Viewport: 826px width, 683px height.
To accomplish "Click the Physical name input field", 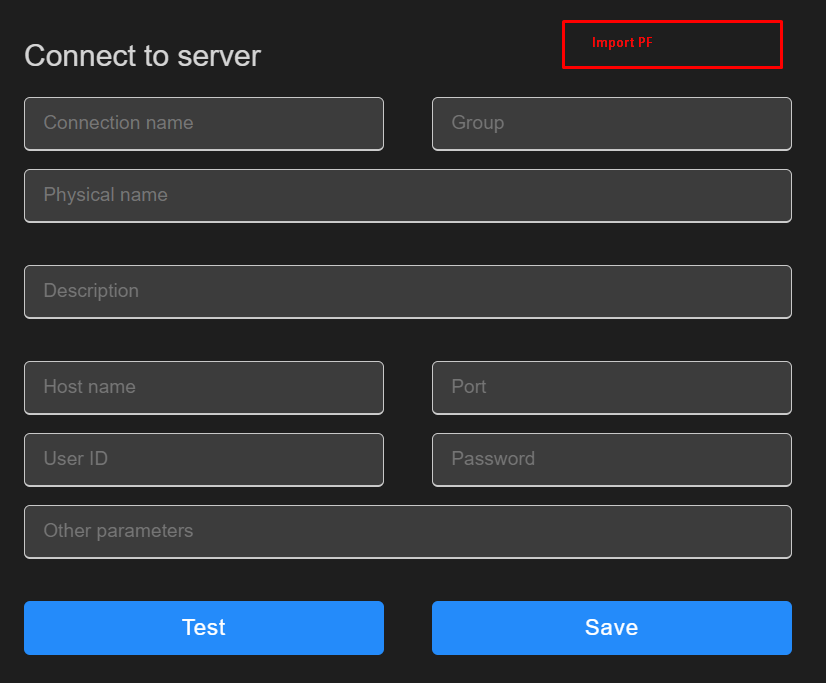I will [407, 196].
